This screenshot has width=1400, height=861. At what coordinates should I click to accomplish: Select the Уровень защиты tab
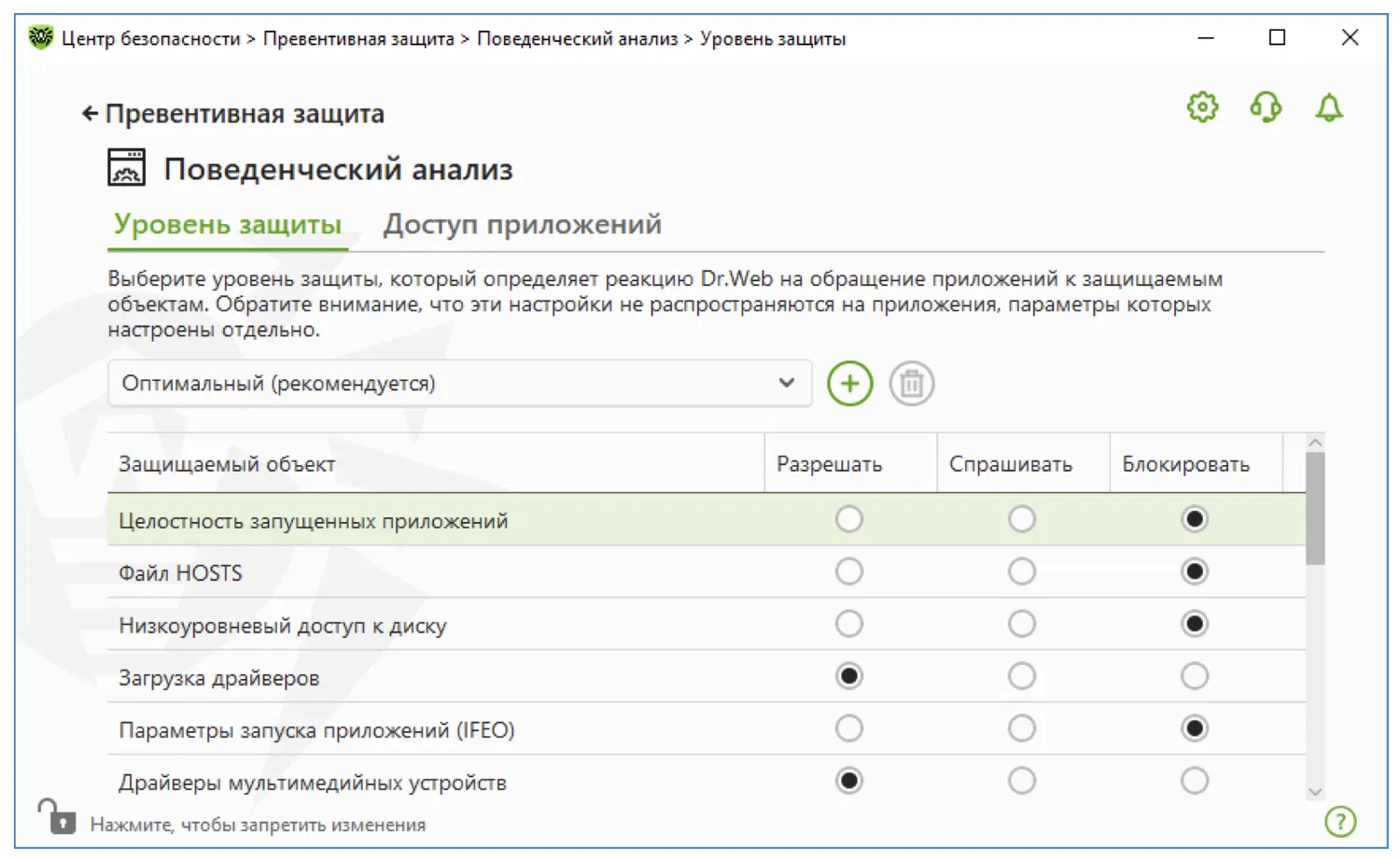(x=228, y=225)
